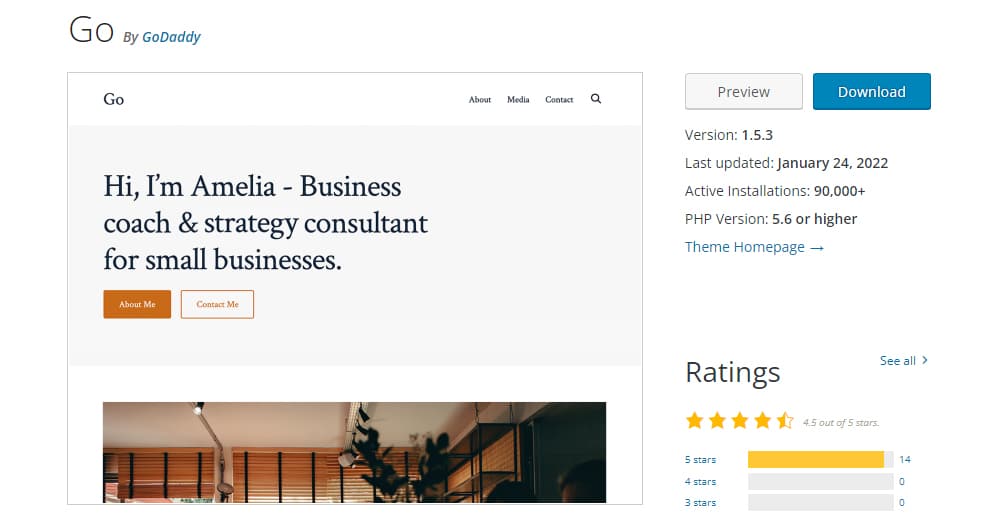Open the Media menu item in preview
1000x521 pixels.
pos(518,100)
